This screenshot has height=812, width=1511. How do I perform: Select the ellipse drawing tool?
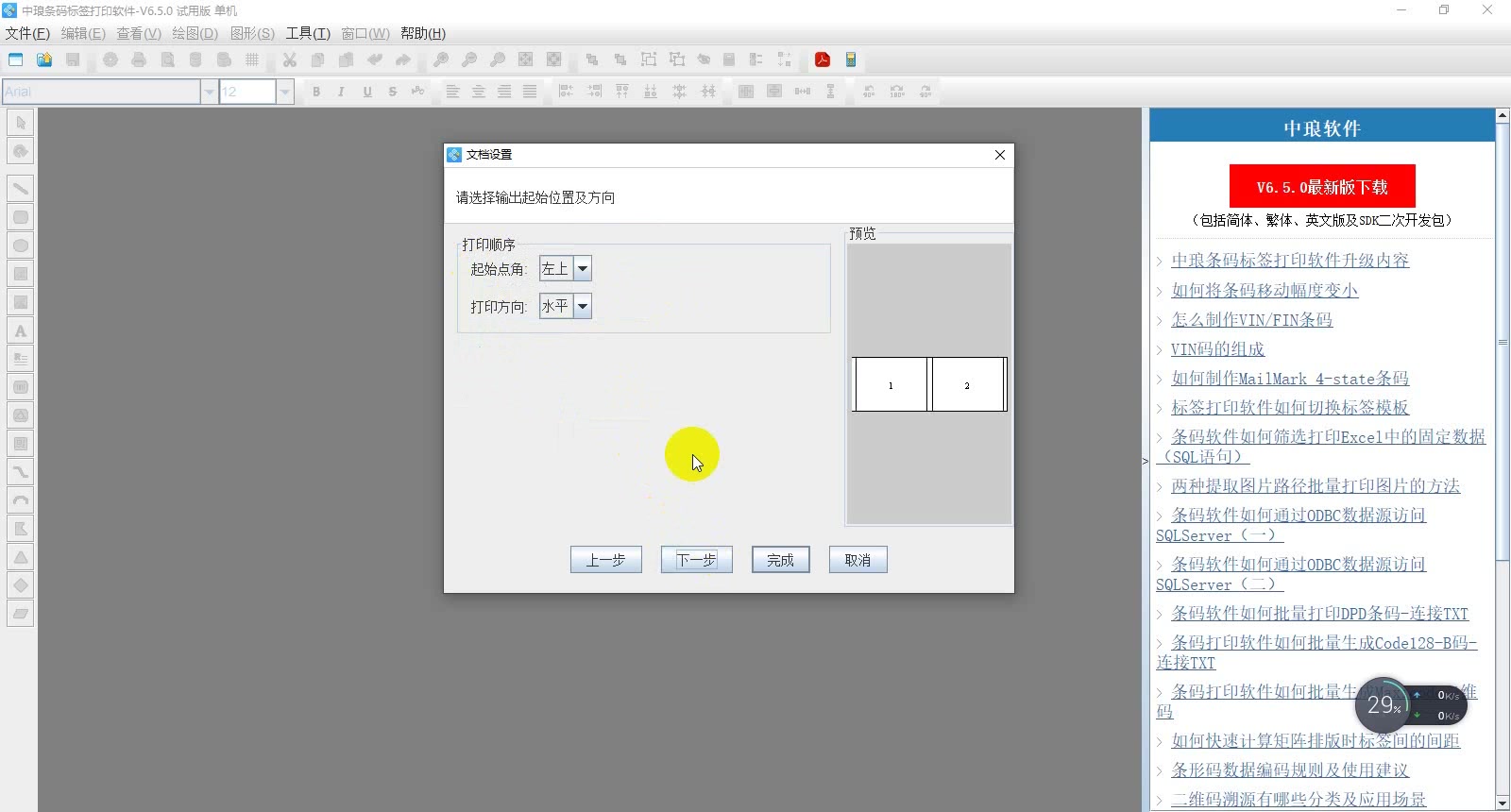coord(20,245)
